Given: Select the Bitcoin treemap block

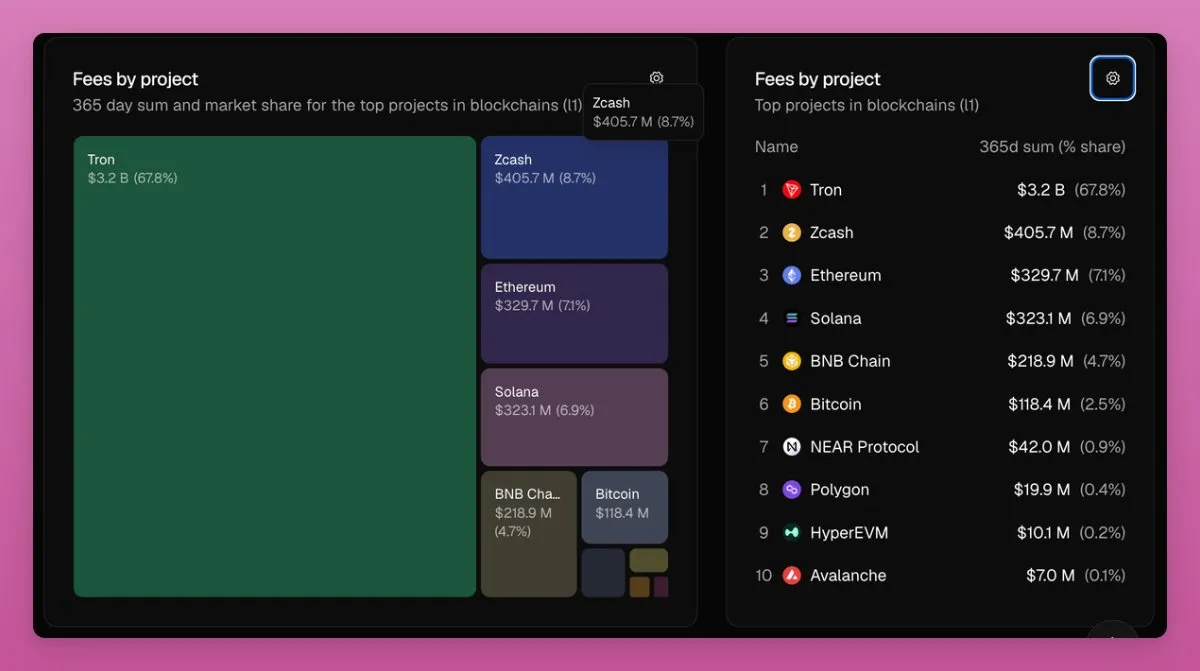Looking at the screenshot, I should 625,507.
